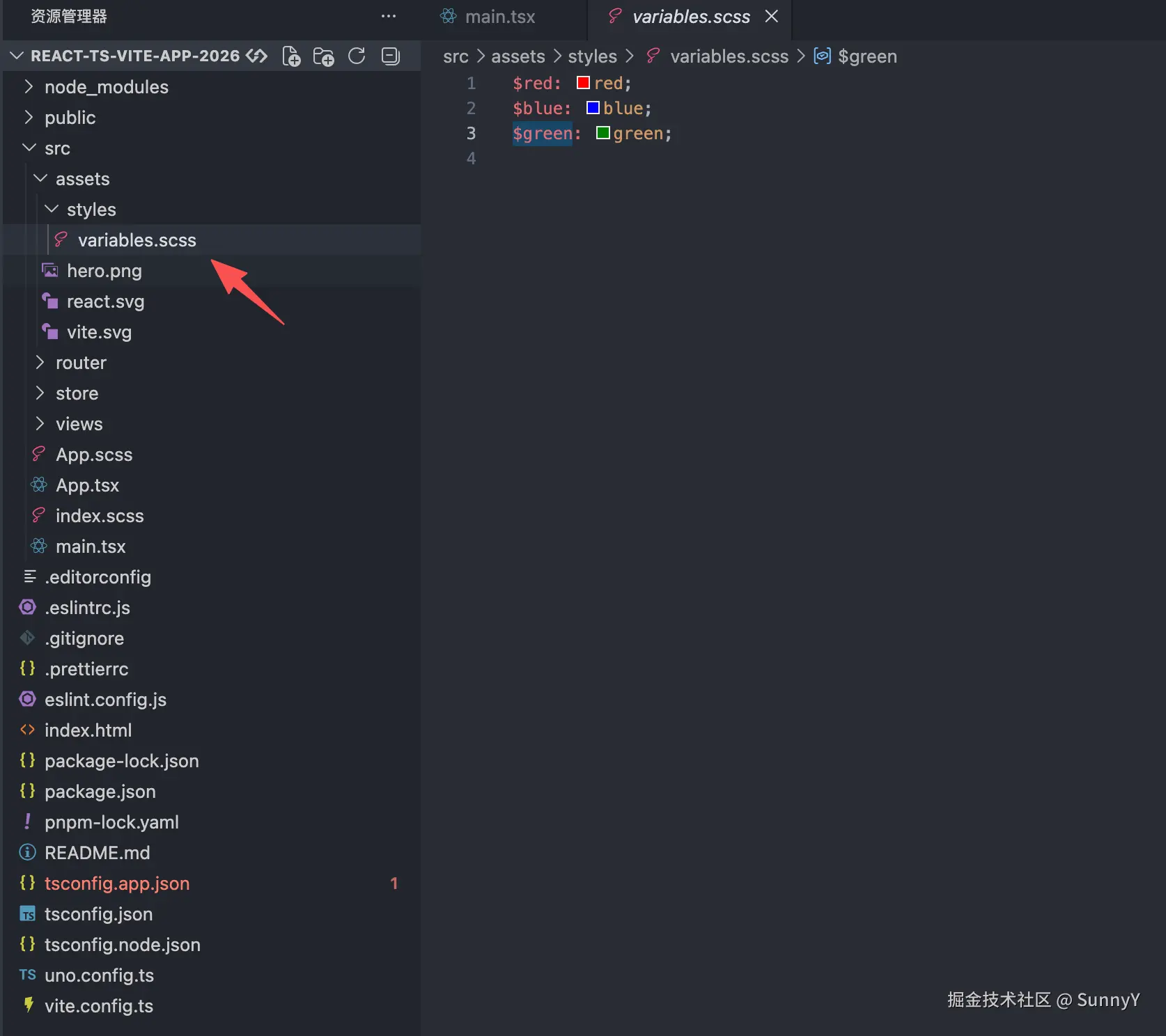This screenshot has height=1036, width=1166.
Task: Open index.scss file
Action: [212, 515]
